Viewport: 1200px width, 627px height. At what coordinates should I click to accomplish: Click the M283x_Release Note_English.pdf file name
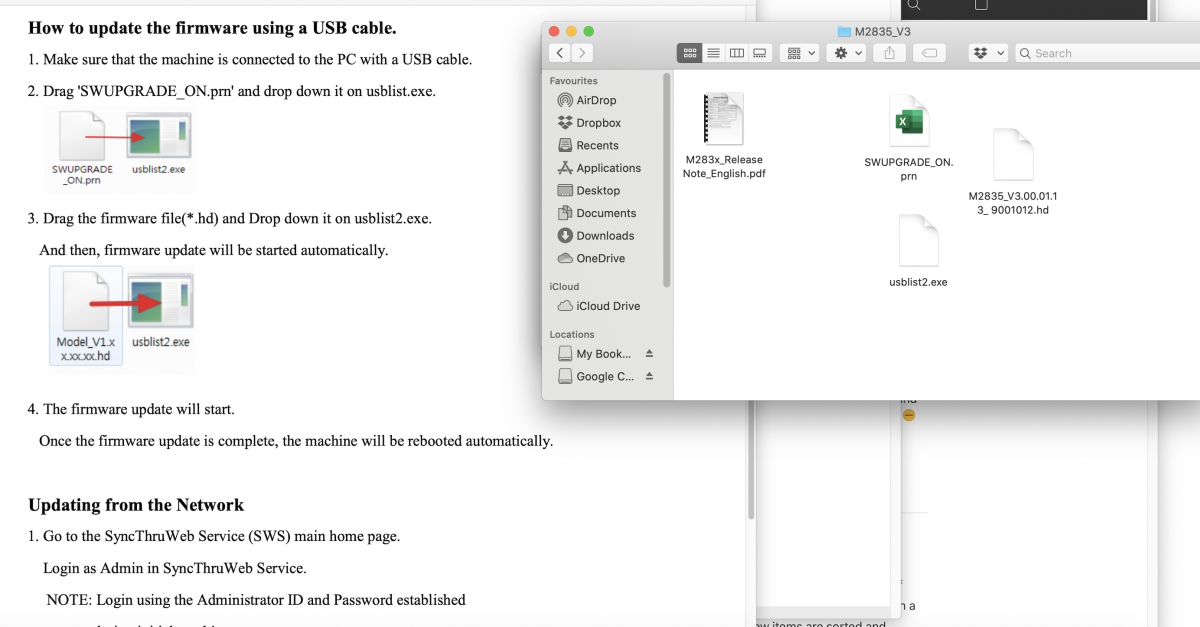tap(724, 166)
